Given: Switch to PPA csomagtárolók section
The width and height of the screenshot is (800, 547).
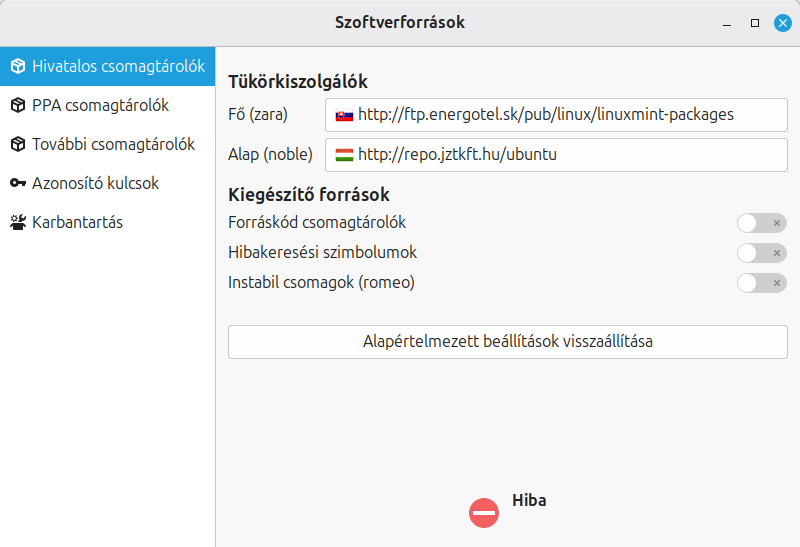Looking at the screenshot, I should click(x=100, y=105).
